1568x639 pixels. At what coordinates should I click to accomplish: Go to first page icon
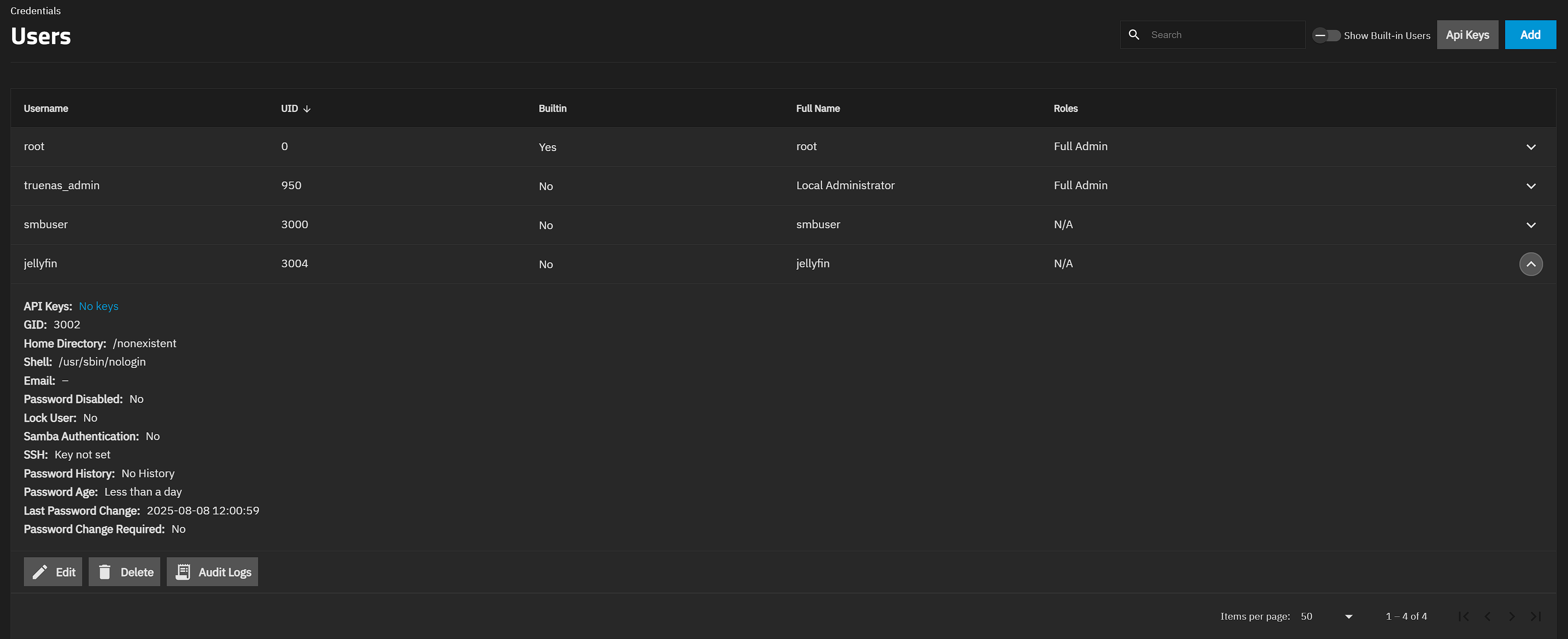(1464, 616)
